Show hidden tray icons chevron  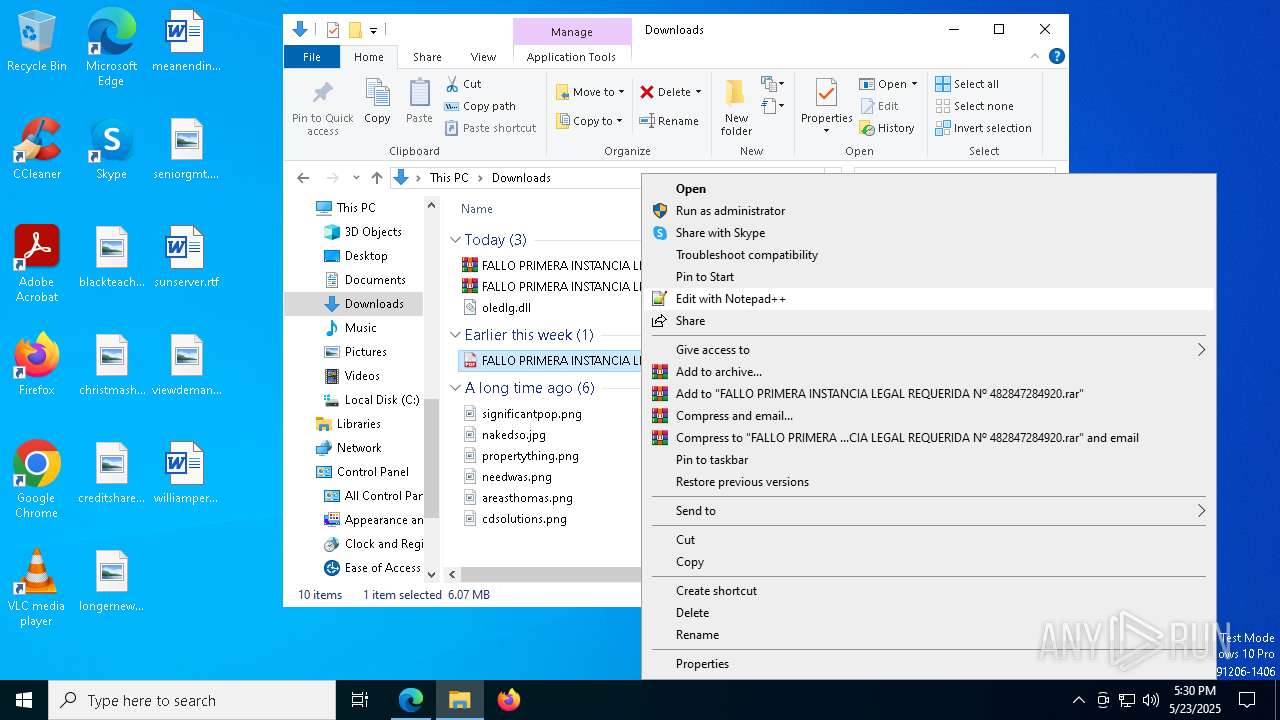tap(1078, 700)
